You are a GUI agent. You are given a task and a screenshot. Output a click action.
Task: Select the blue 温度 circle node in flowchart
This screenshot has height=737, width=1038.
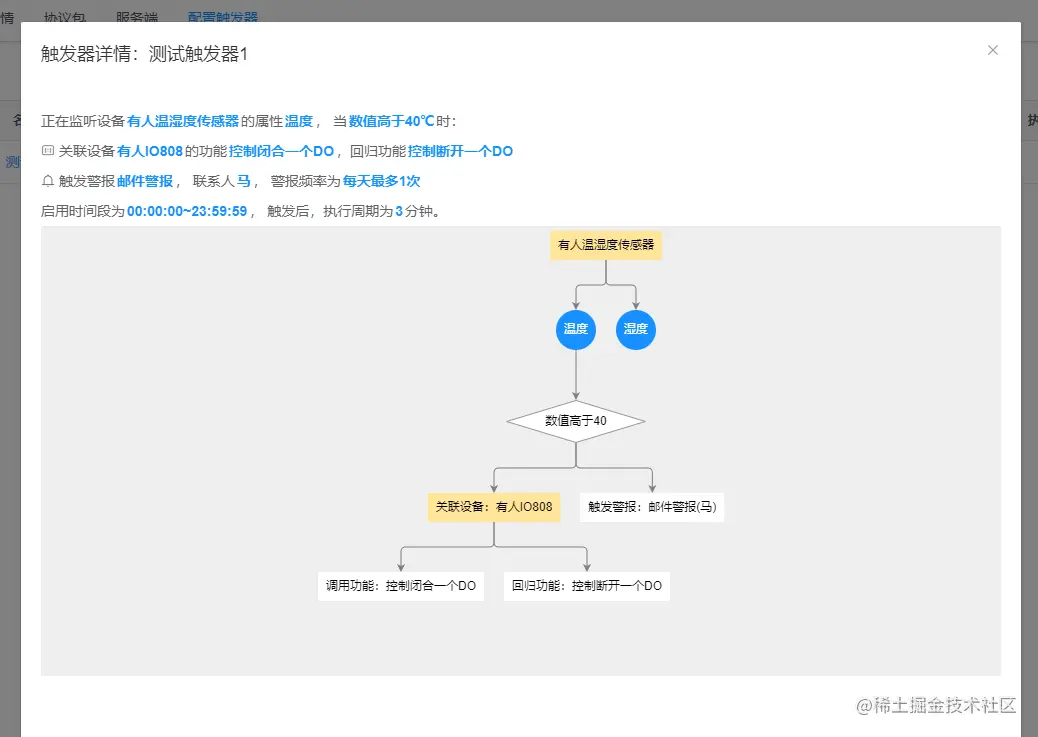point(575,329)
